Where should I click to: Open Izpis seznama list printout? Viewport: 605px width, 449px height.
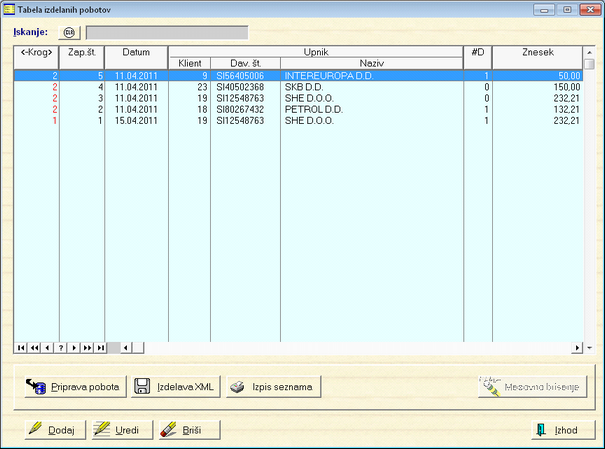[x=273, y=386]
